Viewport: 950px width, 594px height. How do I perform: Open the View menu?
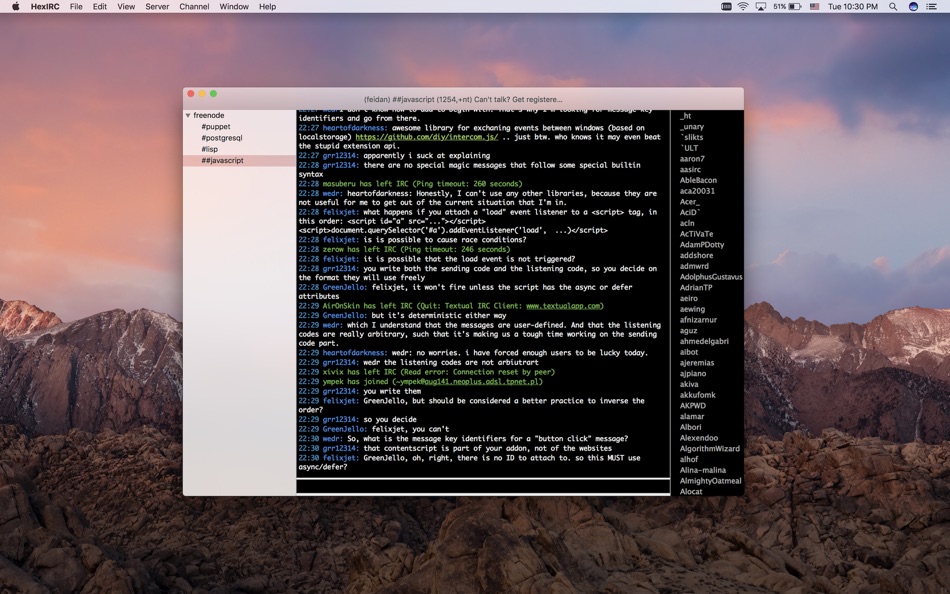(126, 7)
